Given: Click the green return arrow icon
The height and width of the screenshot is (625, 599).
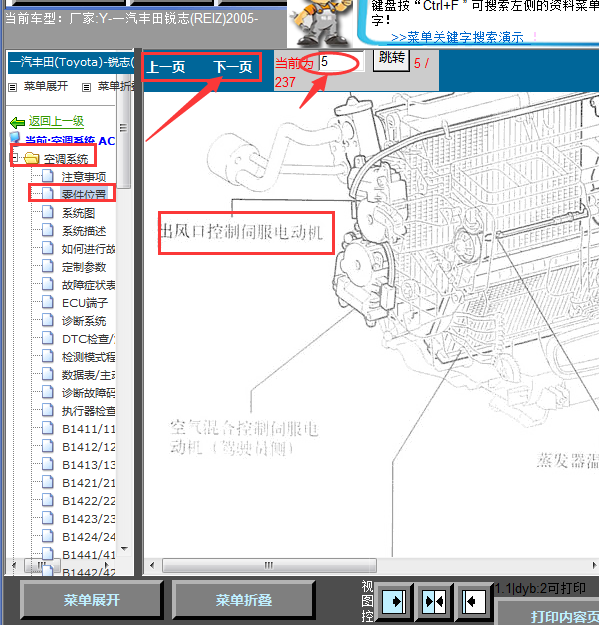Looking at the screenshot, I should pyautogui.click(x=18, y=122).
